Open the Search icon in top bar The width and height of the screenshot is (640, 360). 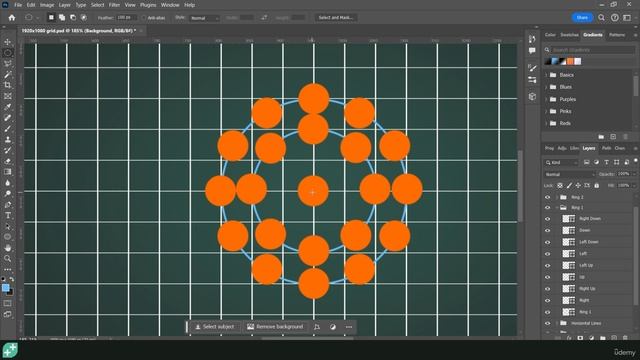pos(601,18)
